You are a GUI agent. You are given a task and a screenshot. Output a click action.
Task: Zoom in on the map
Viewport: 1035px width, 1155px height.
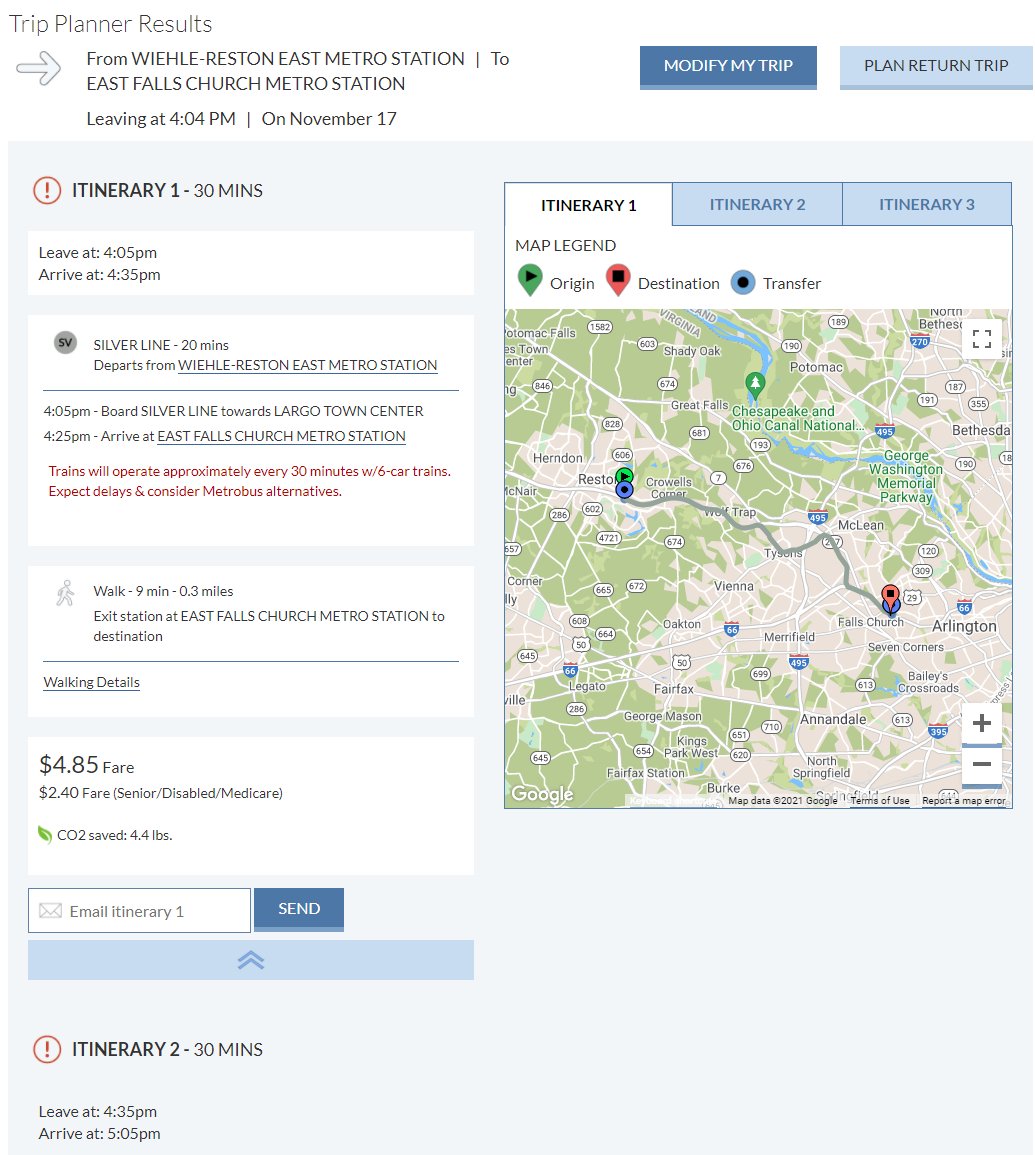[981, 723]
